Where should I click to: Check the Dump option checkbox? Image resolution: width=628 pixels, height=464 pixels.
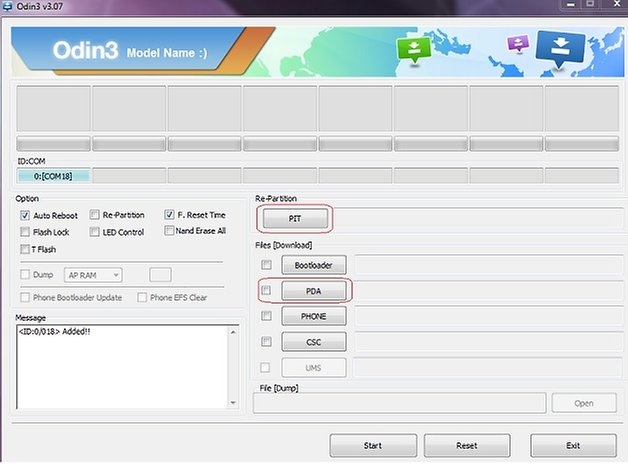tap(25, 274)
